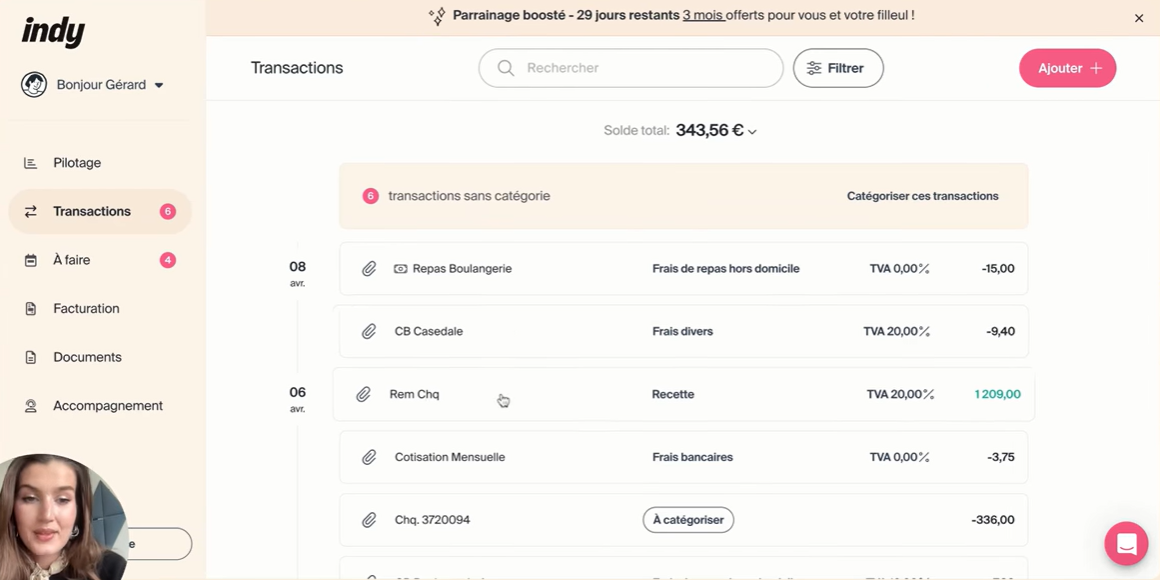The image size is (1160, 580).
Task: Click the paperclip icon on Repas Boulangerie
Action: (x=369, y=269)
